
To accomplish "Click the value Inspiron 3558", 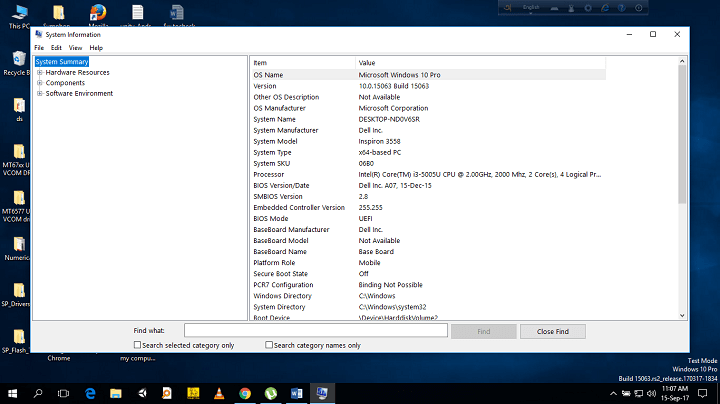I will click(x=379, y=141).
